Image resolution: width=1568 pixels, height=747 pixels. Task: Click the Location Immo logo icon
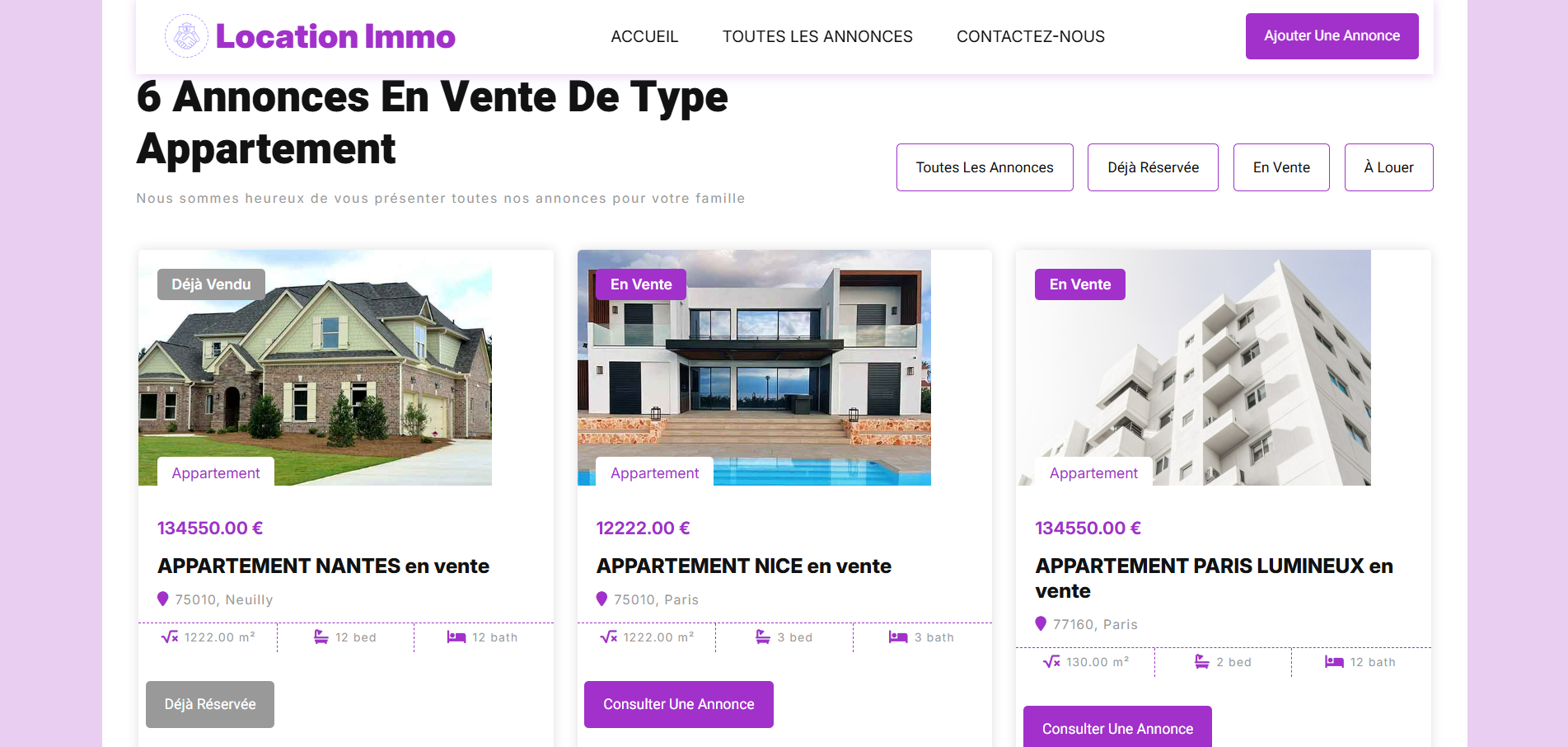[x=187, y=35]
